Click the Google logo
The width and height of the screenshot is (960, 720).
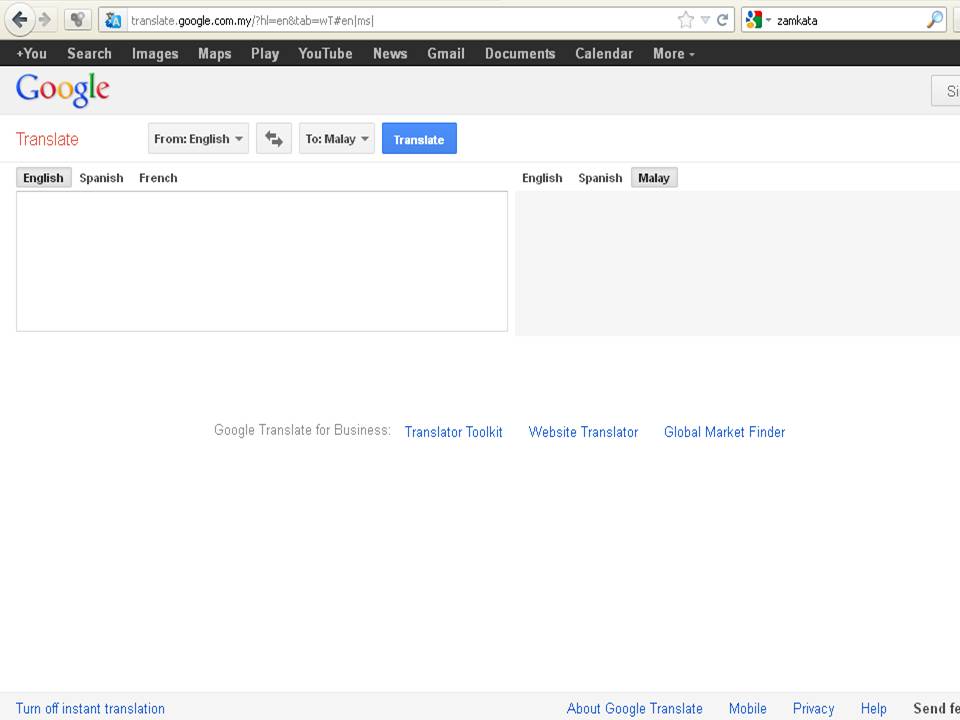[62, 90]
